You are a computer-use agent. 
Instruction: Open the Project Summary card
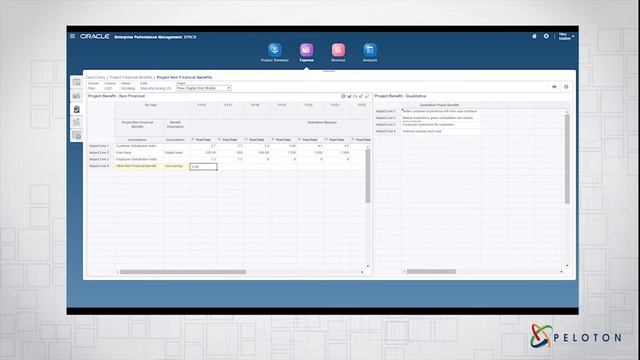click(x=275, y=53)
